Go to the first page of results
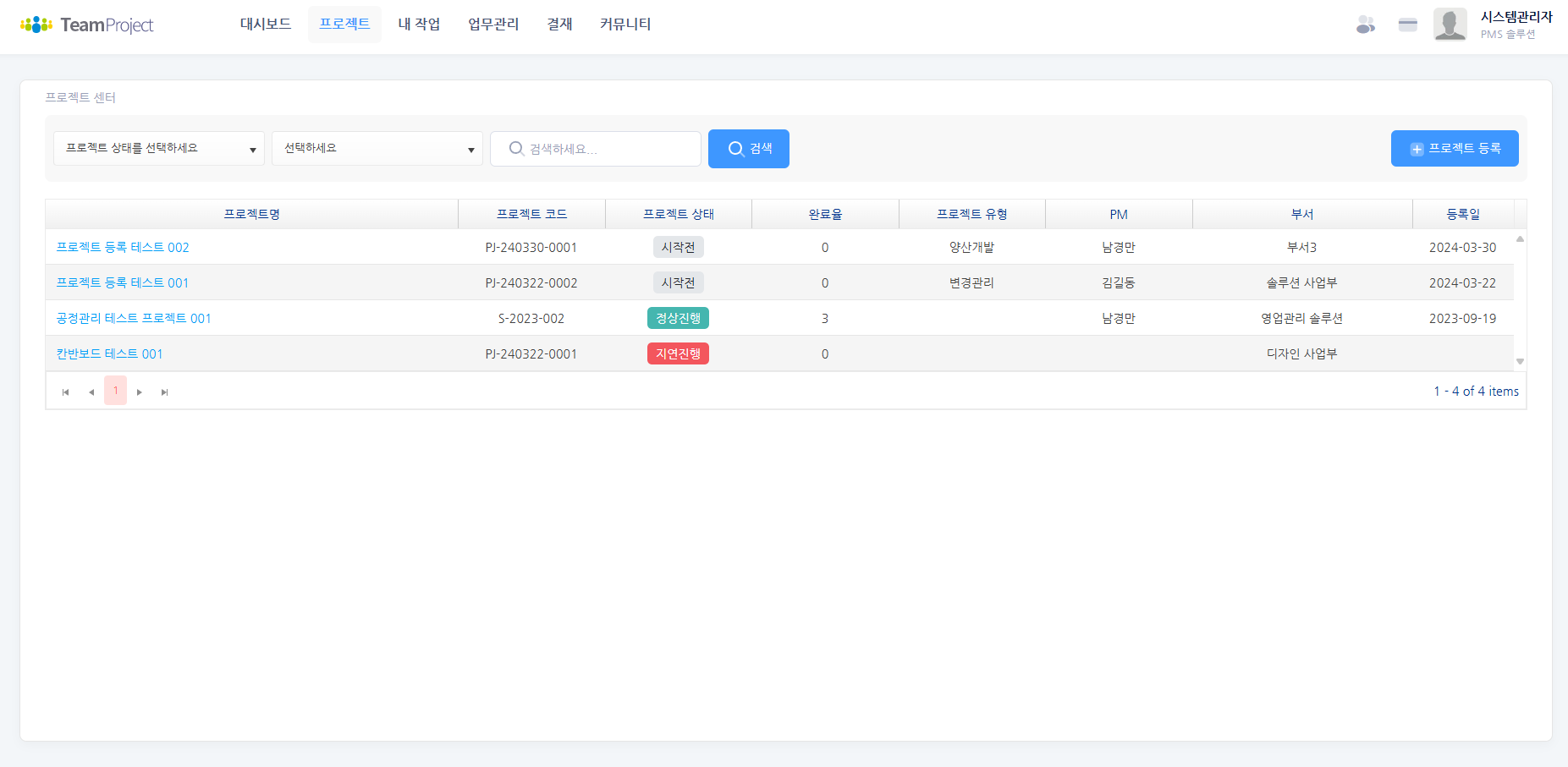This screenshot has width=1568, height=767. (66, 392)
